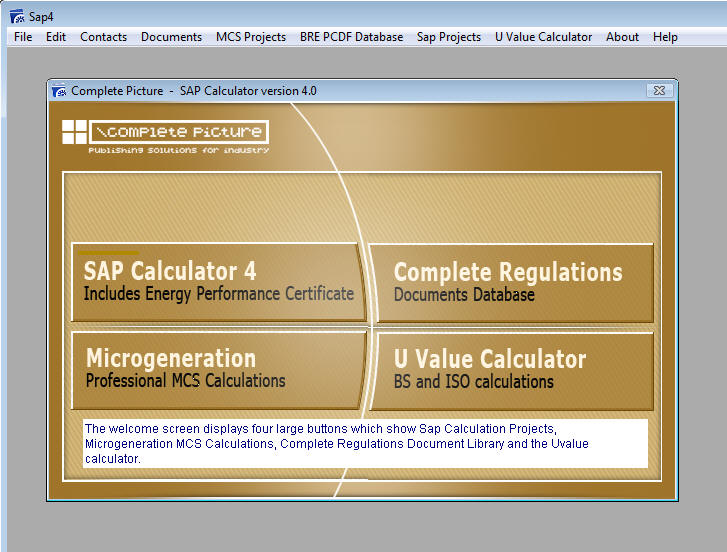The width and height of the screenshot is (727, 552).
Task: Open Microgeneration Professional MCS Calculations
Action: [217, 370]
